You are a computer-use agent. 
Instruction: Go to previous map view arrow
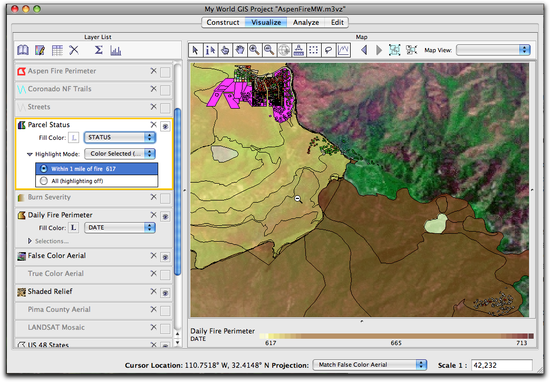[x=364, y=50]
